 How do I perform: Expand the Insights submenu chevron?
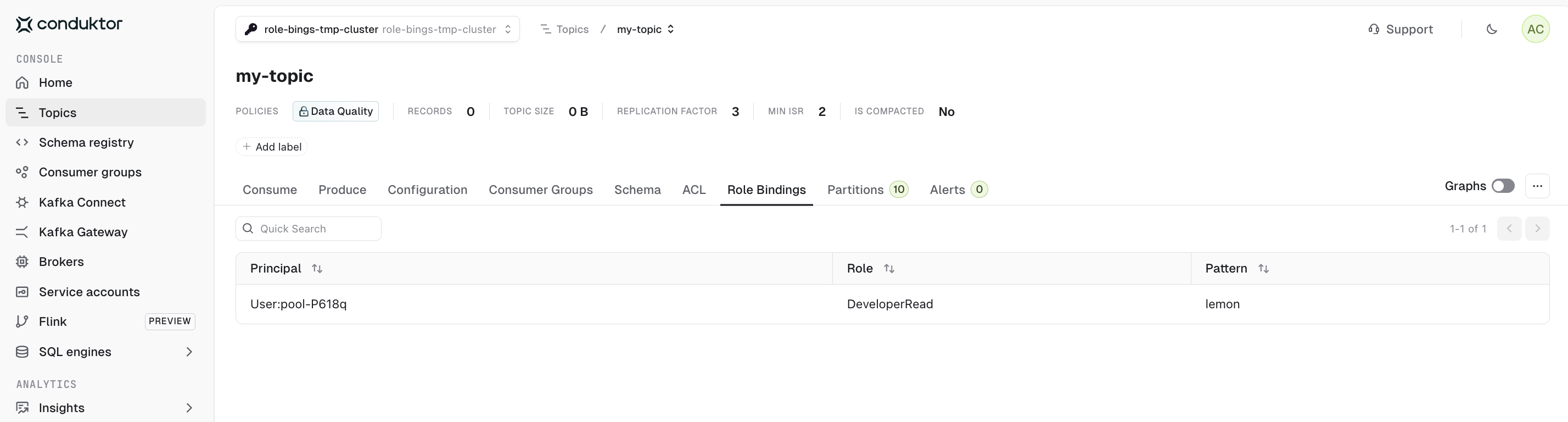pos(189,408)
